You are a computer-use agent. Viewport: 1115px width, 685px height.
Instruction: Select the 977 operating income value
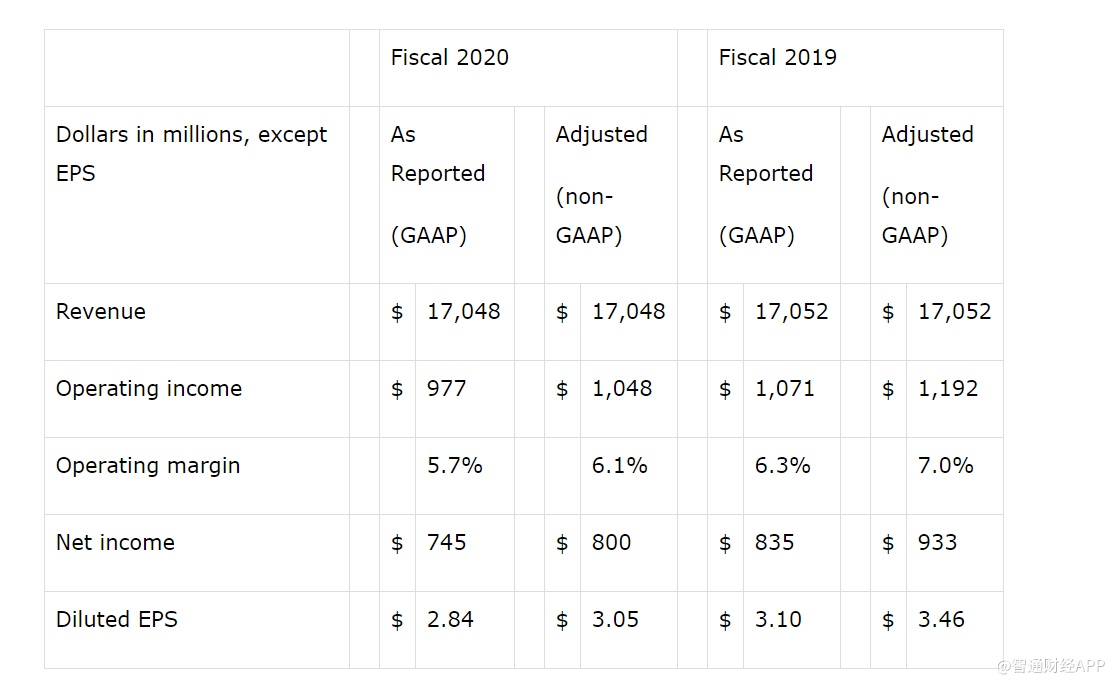click(447, 389)
